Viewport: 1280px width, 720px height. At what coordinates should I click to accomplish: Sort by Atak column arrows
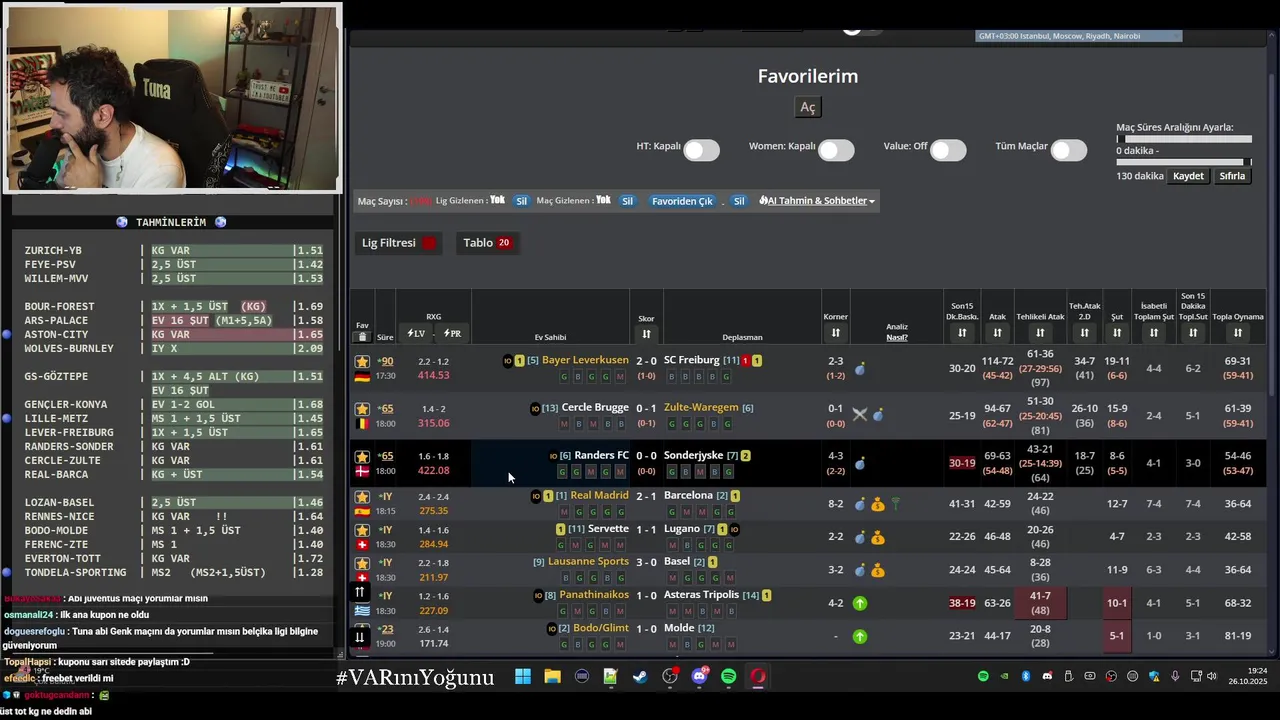coord(997,333)
